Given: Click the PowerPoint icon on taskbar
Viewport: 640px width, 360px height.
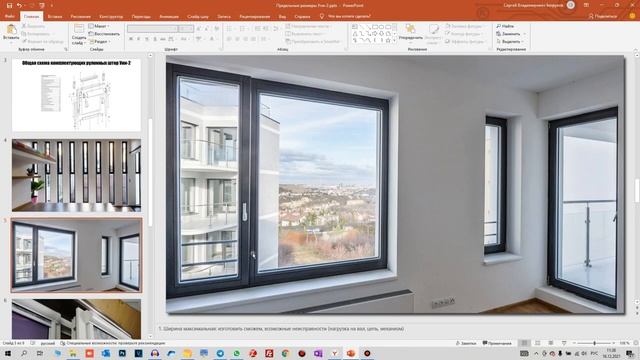Looking at the screenshot, I should click(351, 353).
